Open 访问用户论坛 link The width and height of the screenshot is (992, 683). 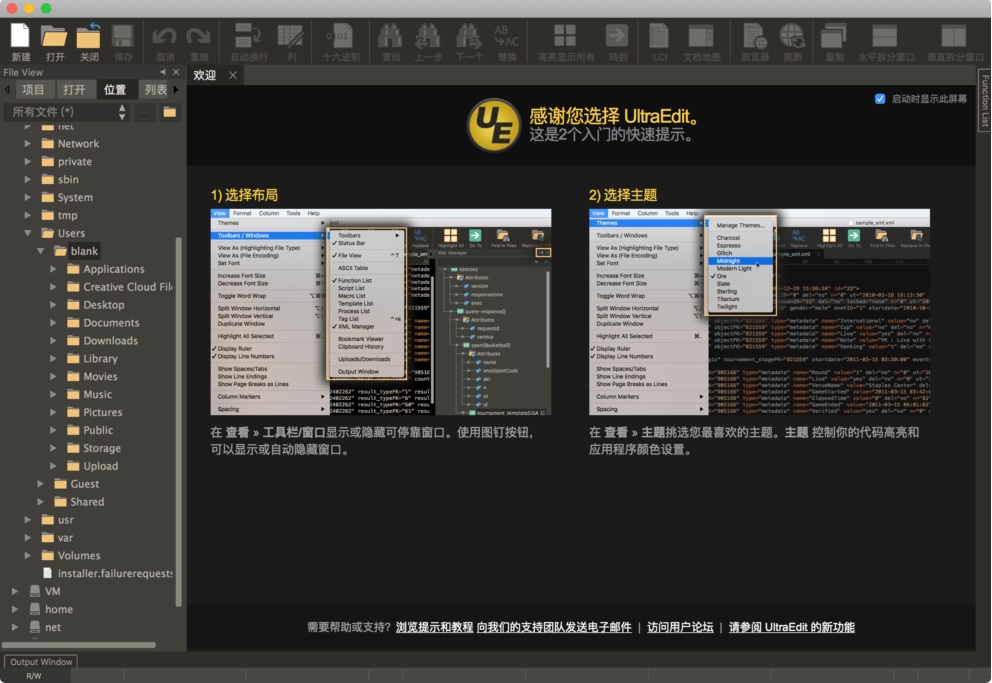coord(680,627)
